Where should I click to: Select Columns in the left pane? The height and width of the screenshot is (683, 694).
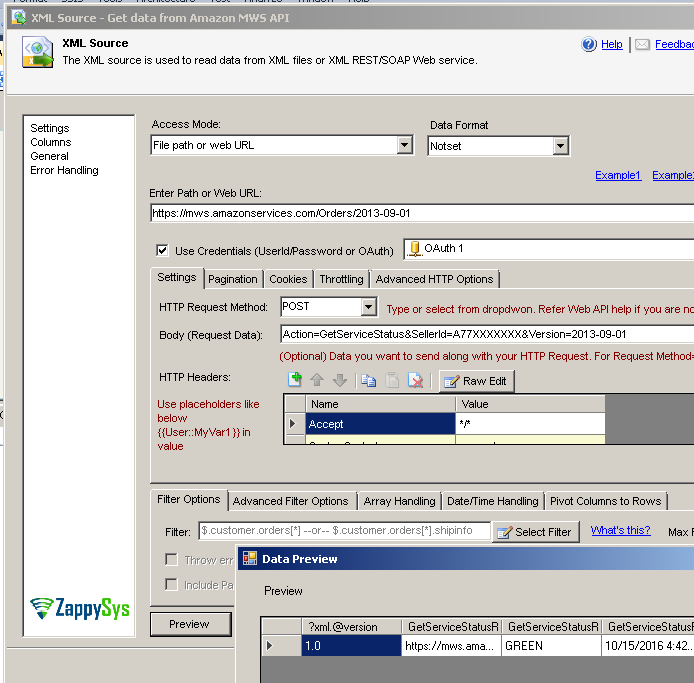coord(51,143)
